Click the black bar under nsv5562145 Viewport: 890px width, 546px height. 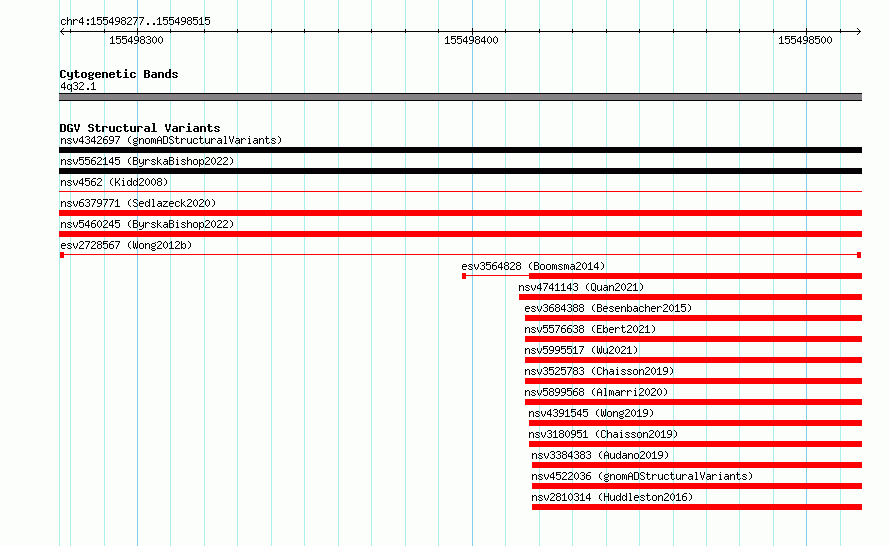[x=460, y=171]
